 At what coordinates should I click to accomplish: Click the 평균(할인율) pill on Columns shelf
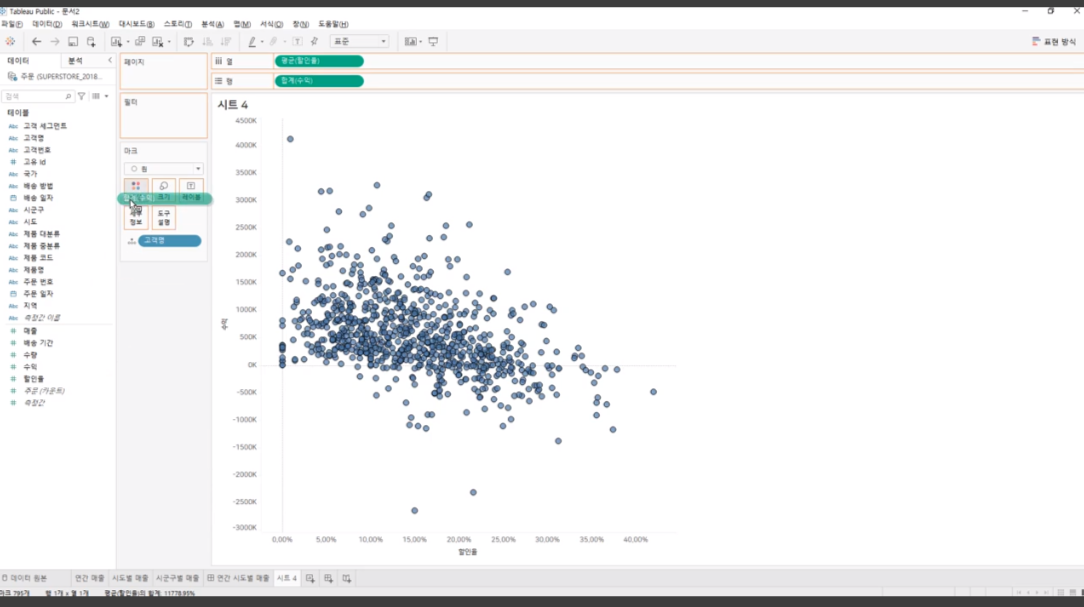pos(319,62)
